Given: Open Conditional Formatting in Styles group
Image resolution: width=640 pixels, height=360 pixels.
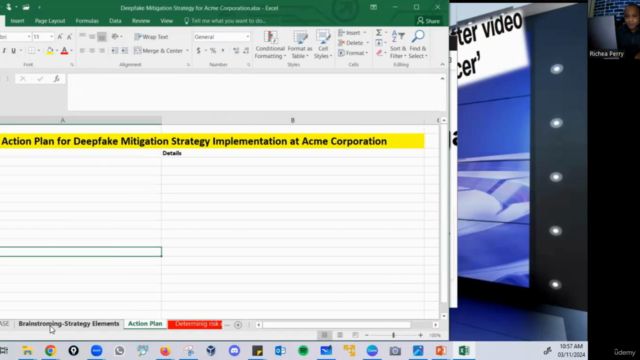Looking at the screenshot, I should (270, 44).
